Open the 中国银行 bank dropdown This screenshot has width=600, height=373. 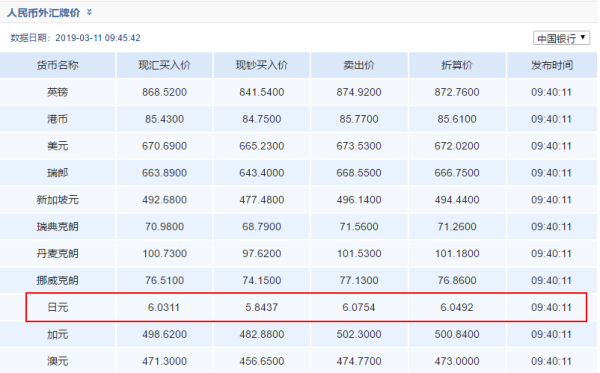(x=561, y=38)
